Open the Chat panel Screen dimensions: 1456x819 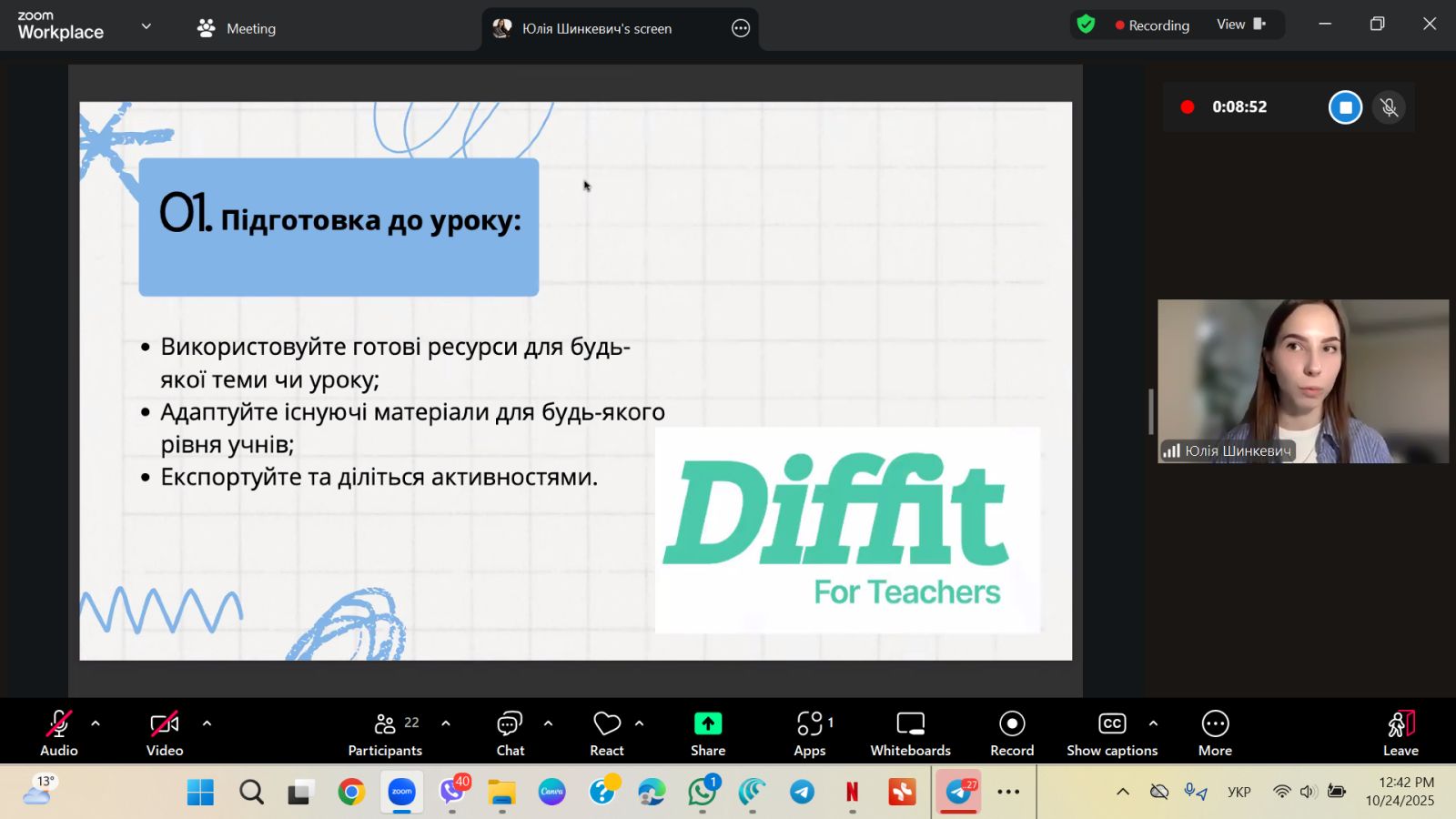point(510,733)
